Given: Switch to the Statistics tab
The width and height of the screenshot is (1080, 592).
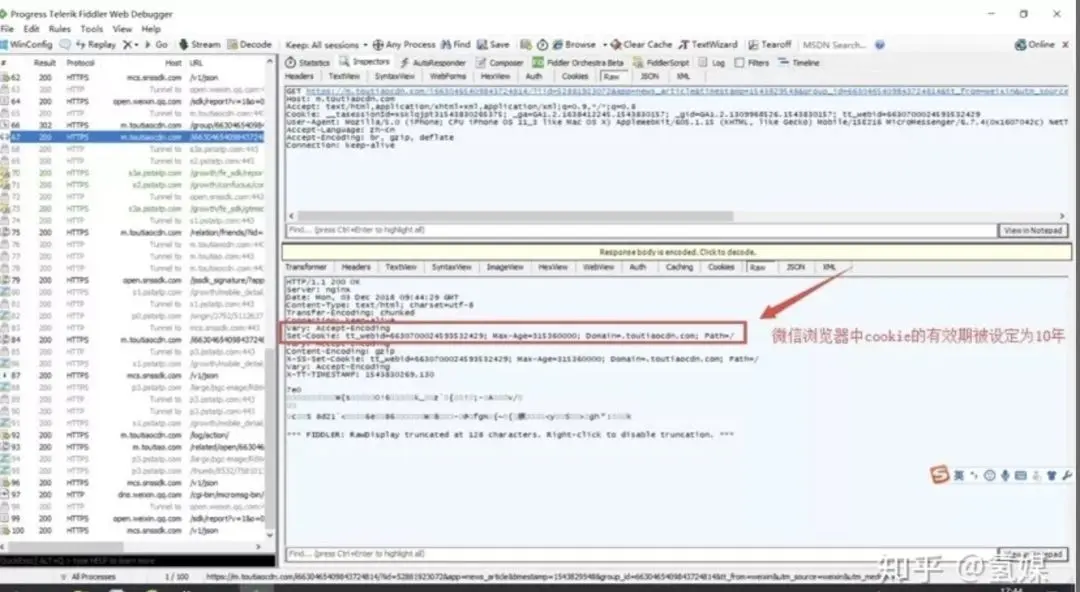Looking at the screenshot, I should click(308, 63).
